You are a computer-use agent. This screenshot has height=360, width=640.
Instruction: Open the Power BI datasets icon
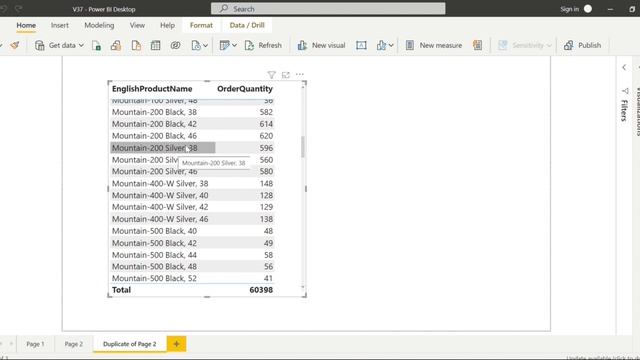pos(116,45)
